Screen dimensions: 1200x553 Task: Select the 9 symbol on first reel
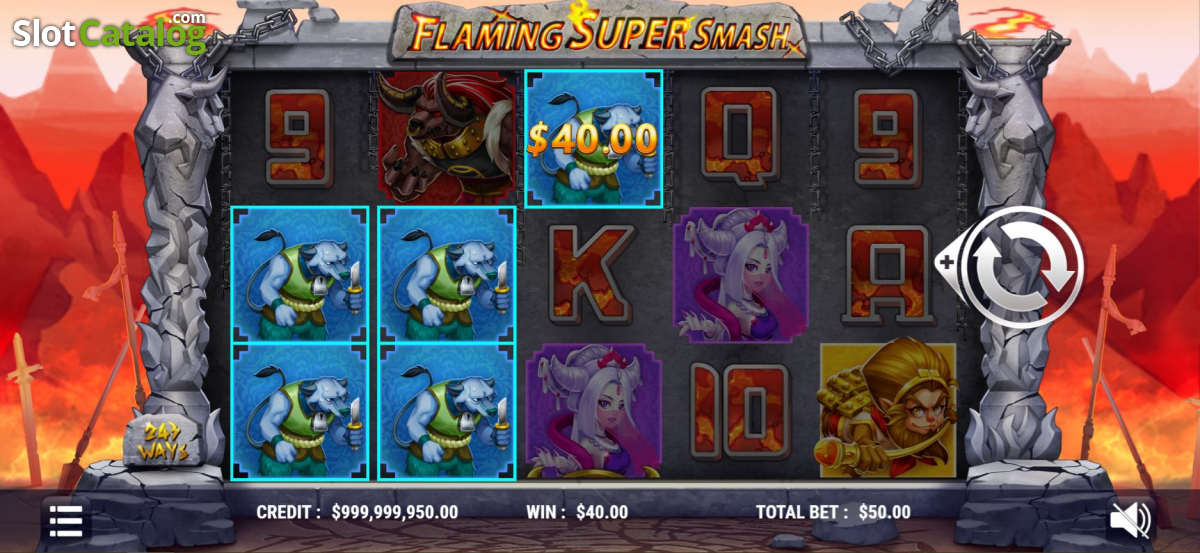click(298, 137)
